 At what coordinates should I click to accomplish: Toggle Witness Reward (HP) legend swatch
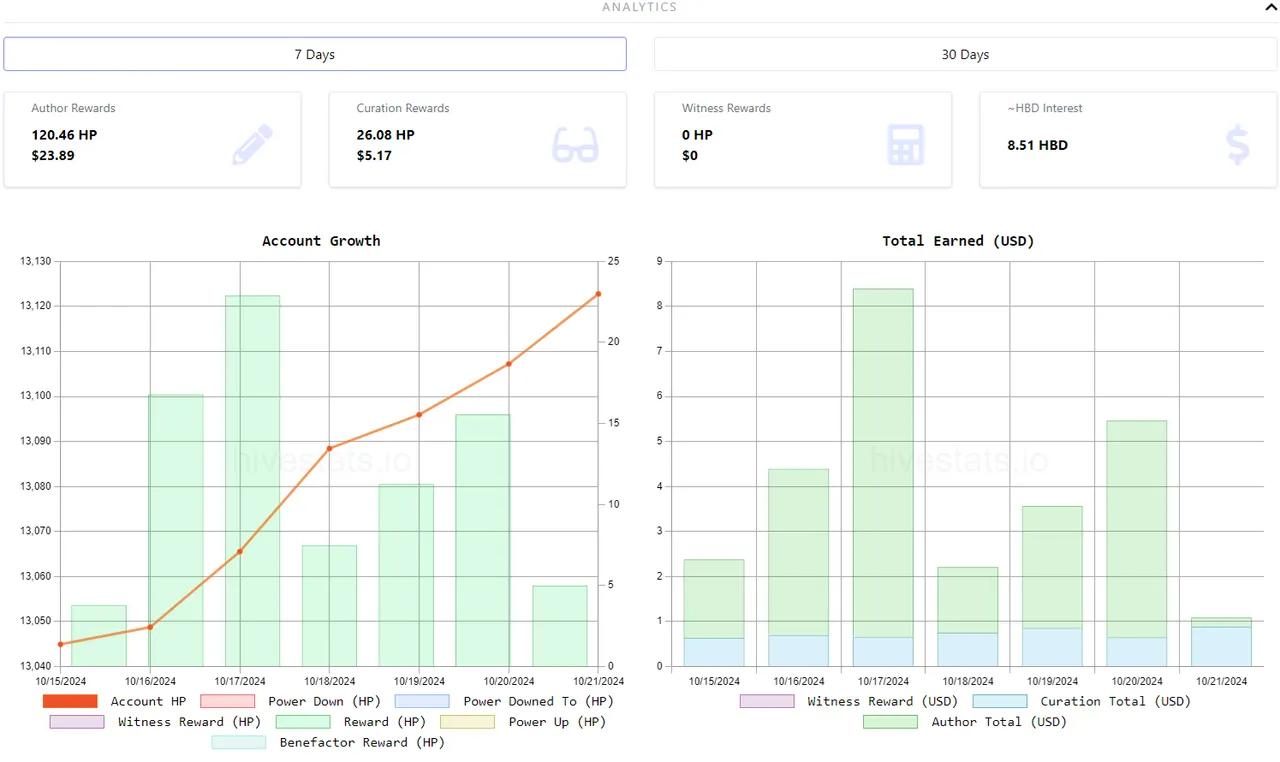point(77,721)
